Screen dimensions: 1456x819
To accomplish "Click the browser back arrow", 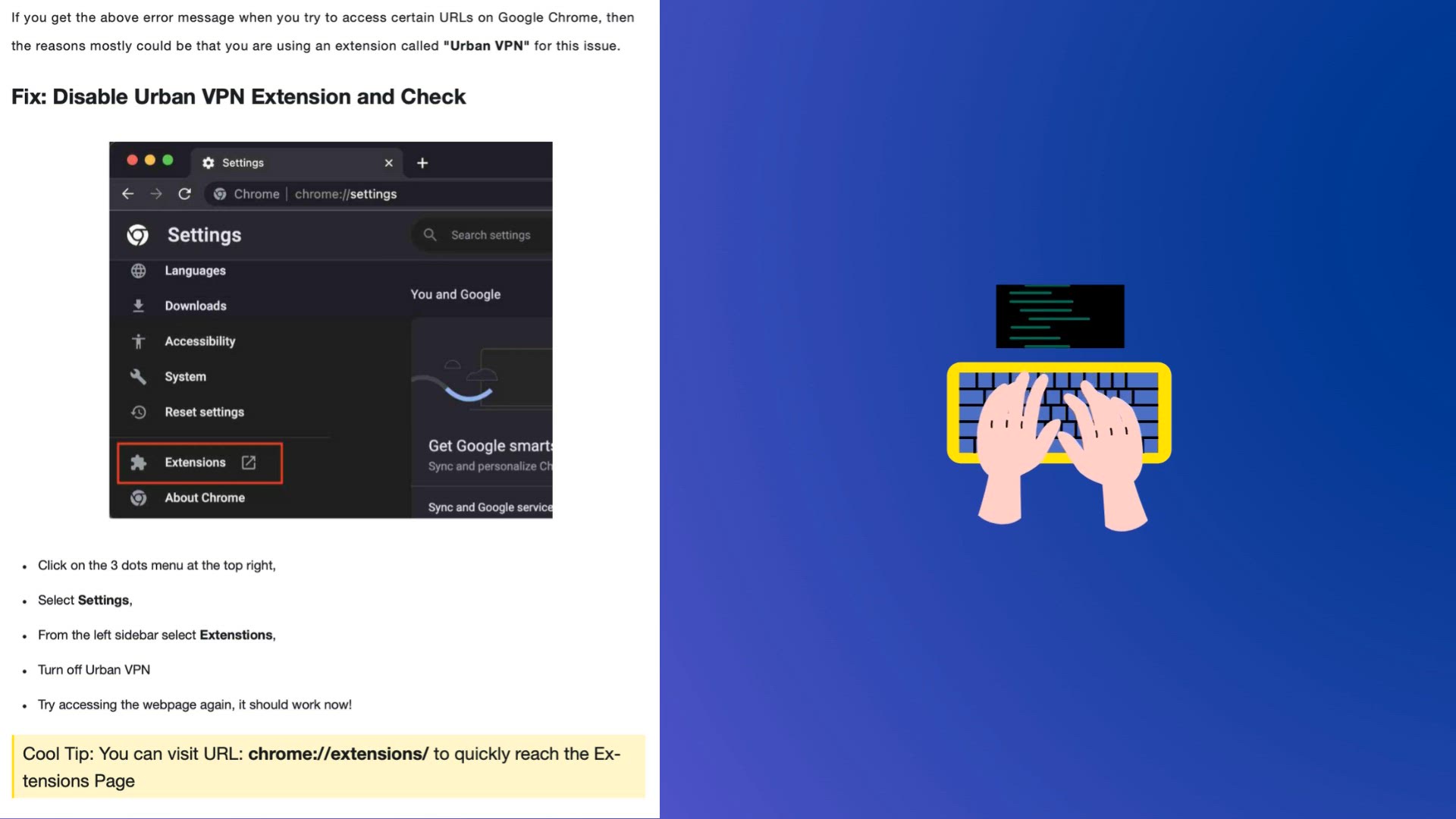I will [x=127, y=194].
